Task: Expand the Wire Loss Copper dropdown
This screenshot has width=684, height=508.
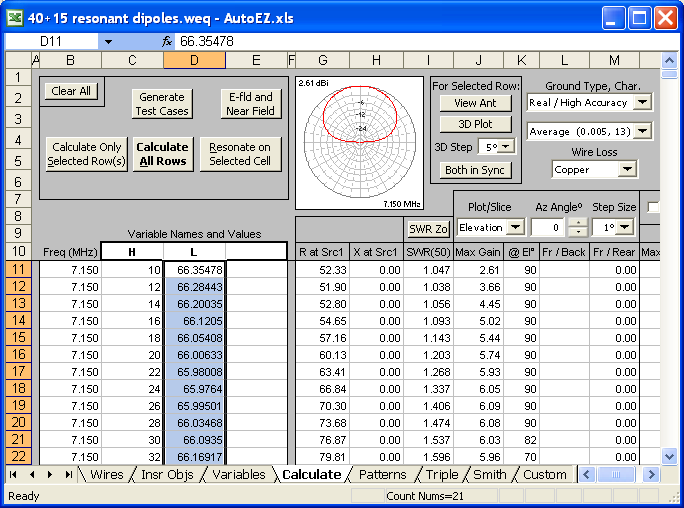Action: pos(628,170)
